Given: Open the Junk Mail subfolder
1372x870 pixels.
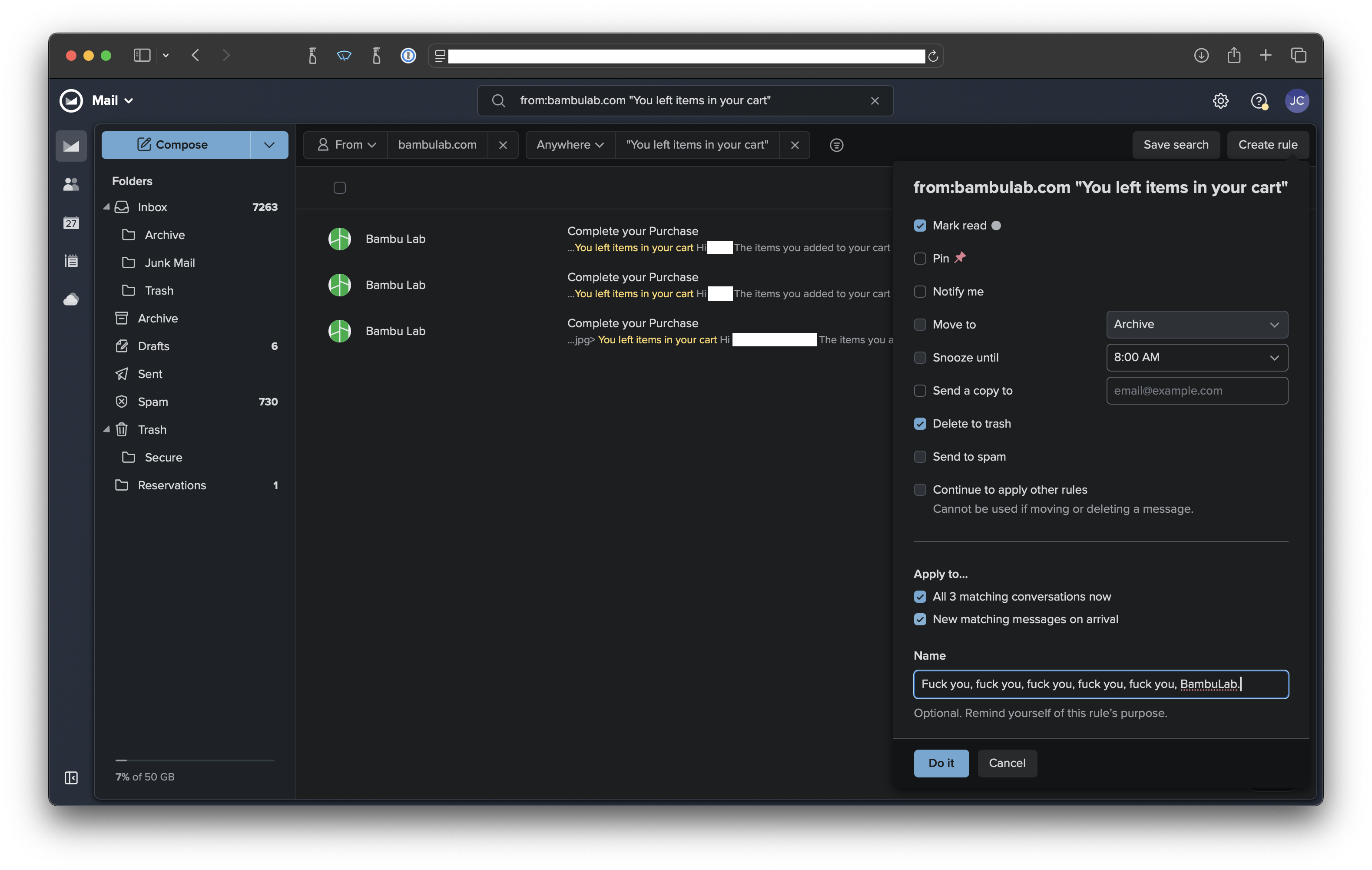Looking at the screenshot, I should click(195, 262).
